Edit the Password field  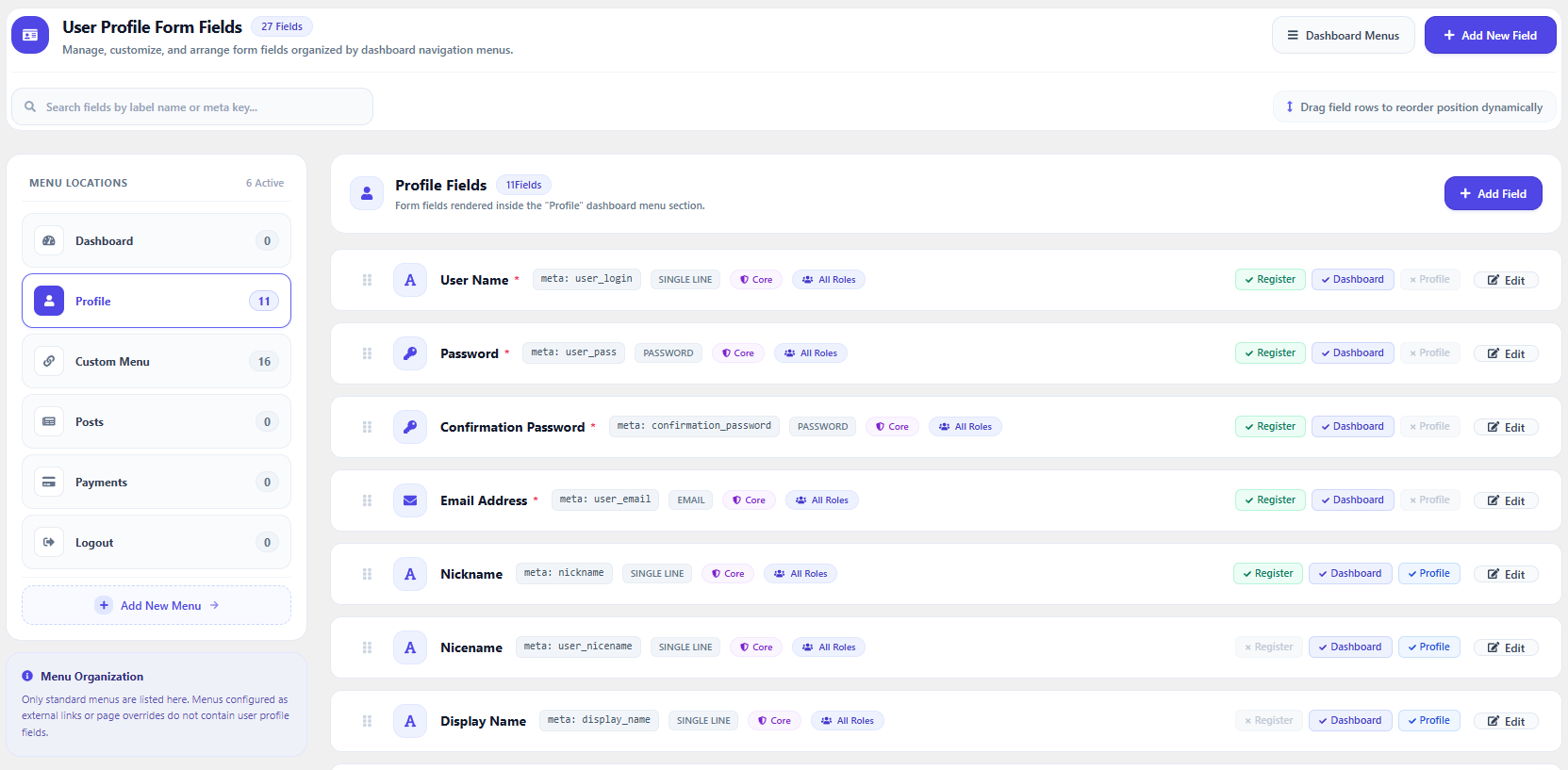pos(1506,353)
